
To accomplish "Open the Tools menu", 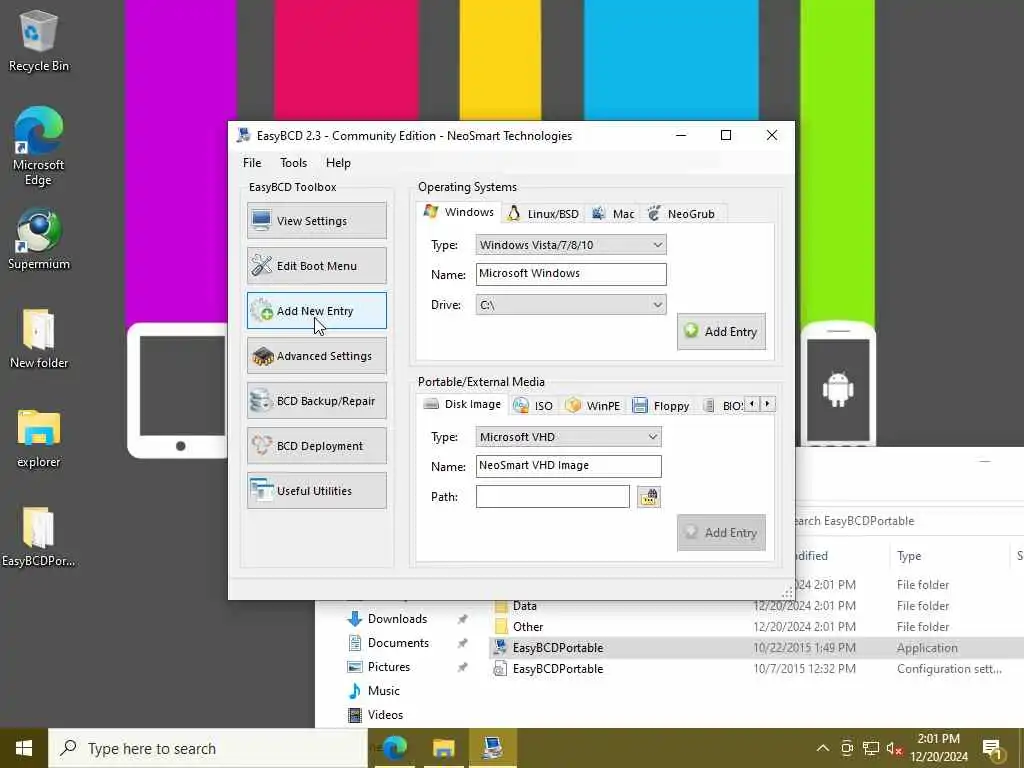I will [x=293, y=163].
